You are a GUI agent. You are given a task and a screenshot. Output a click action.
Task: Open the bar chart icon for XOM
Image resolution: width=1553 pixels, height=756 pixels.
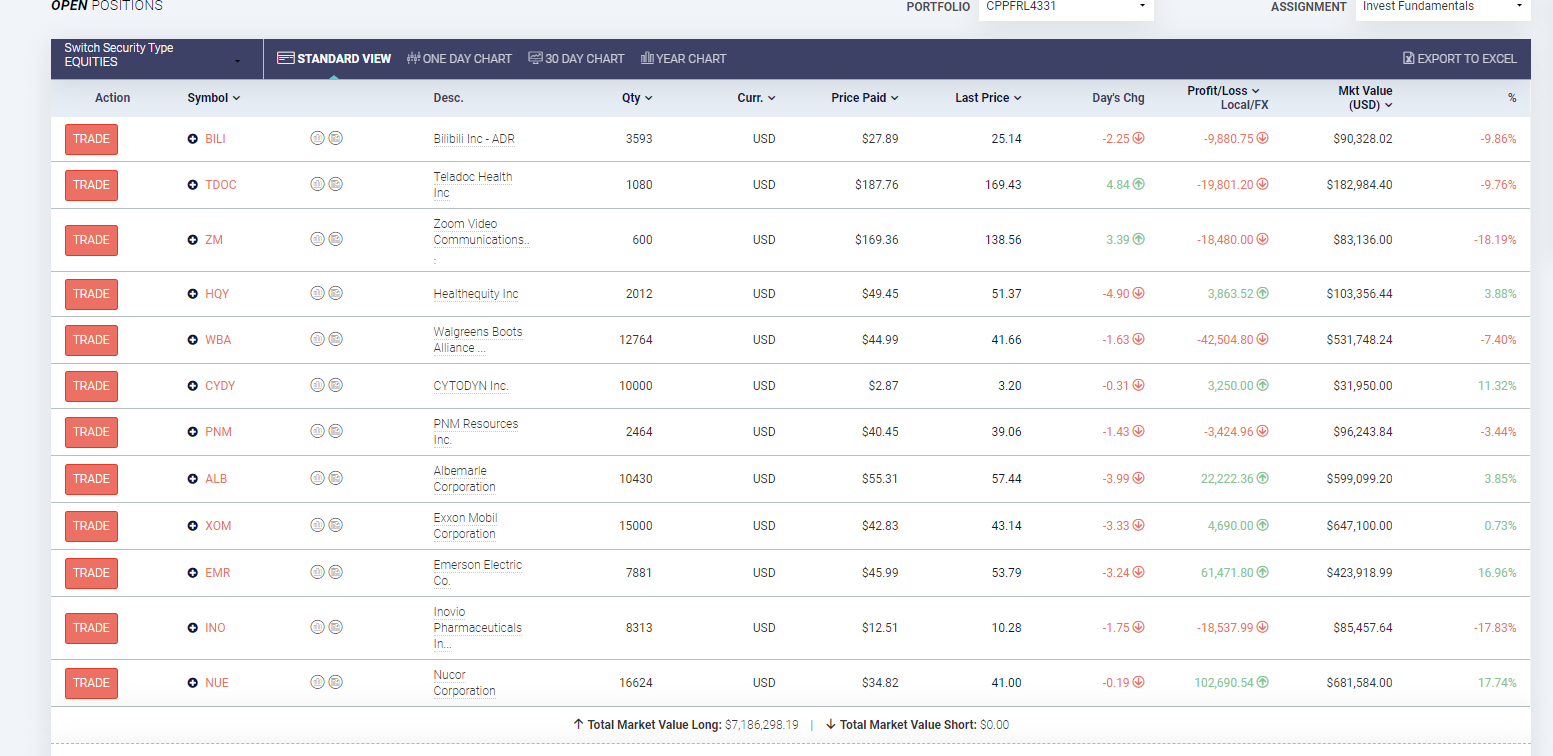tap(317, 525)
